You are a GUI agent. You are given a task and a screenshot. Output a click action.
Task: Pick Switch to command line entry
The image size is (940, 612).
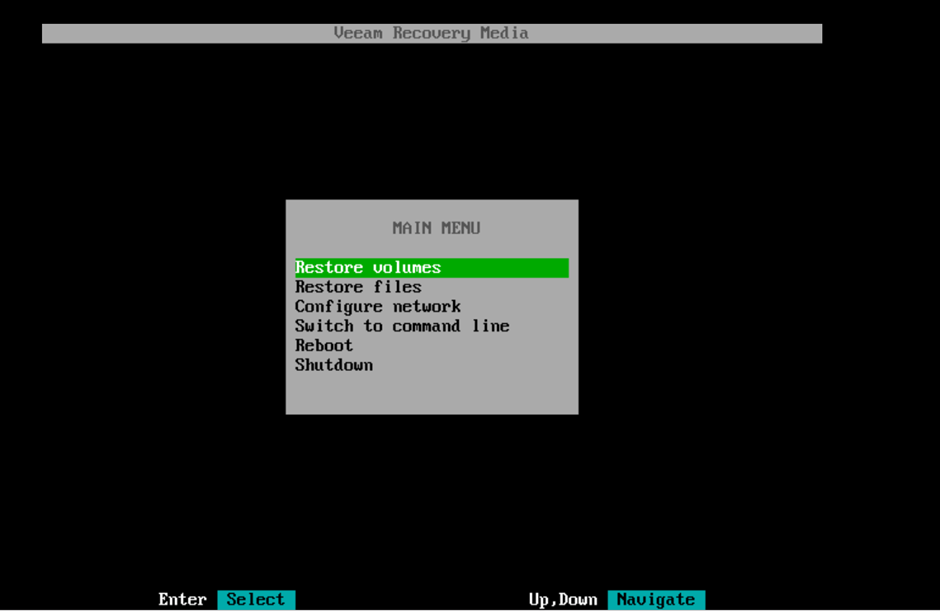[x=401, y=326]
